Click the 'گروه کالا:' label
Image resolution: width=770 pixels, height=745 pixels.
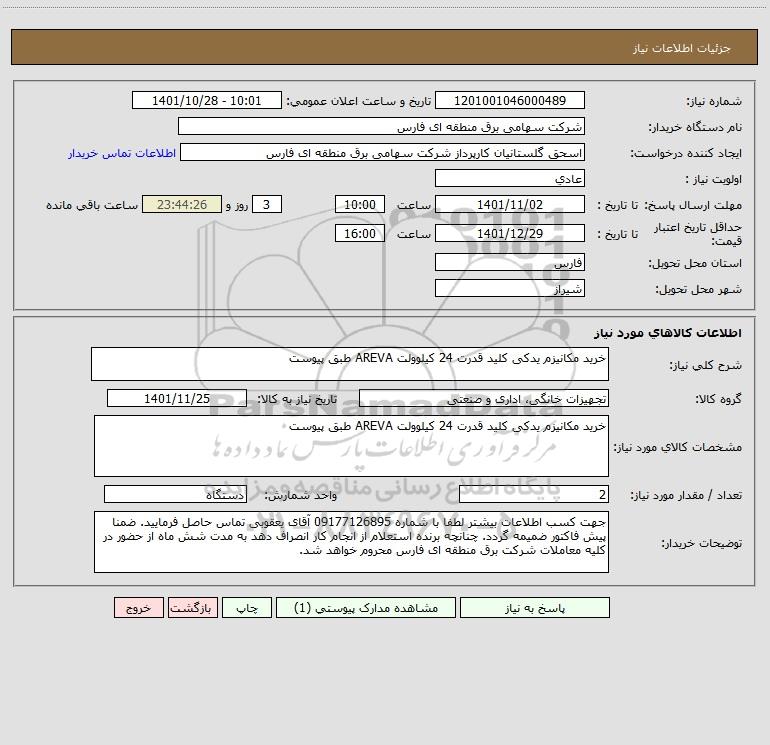pyautogui.click(x=718, y=399)
